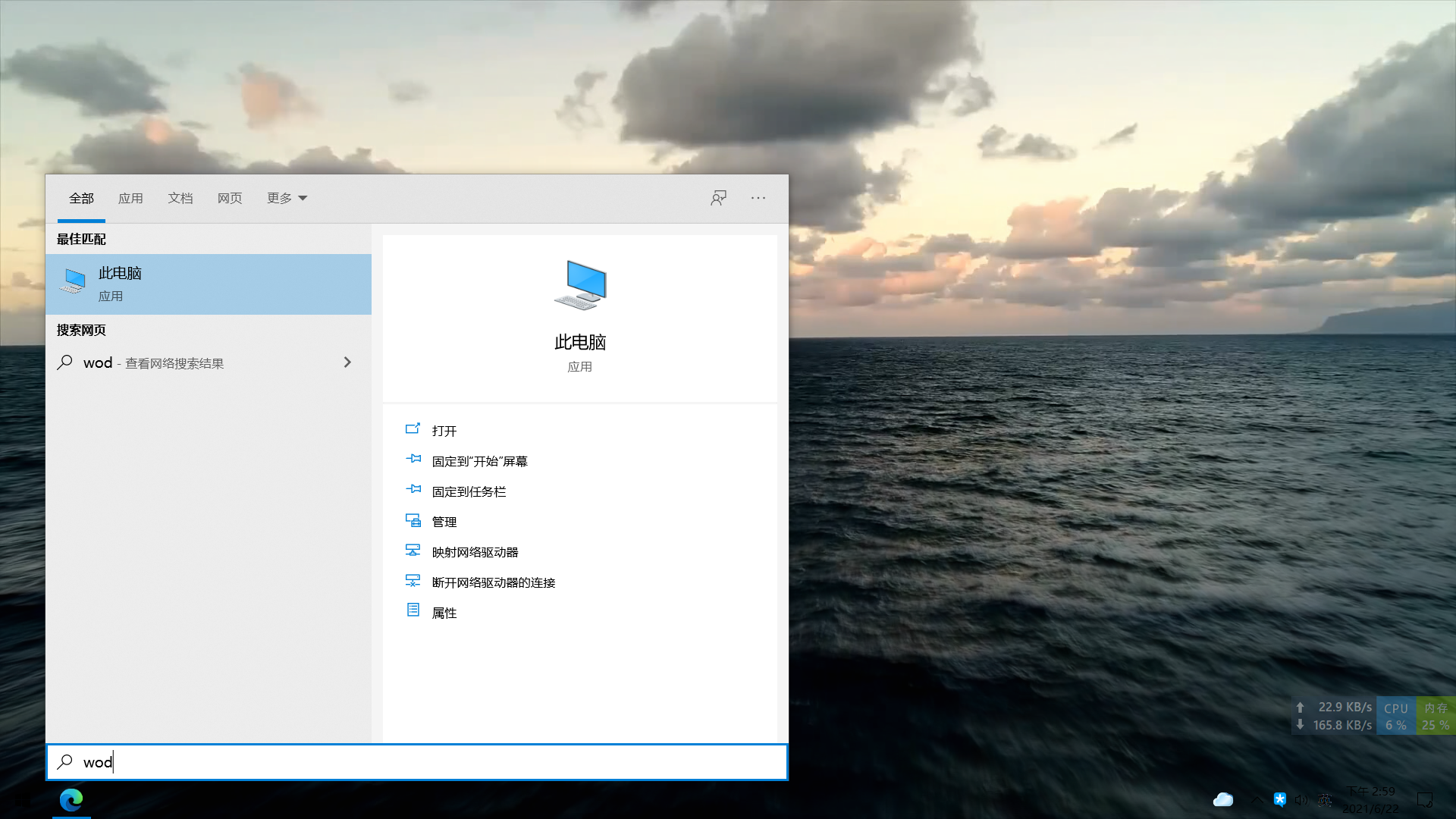Click the feedback person icon in search header
The width and height of the screenshot is (1456, 819).
pyautogui.click(x=718, y=198)
